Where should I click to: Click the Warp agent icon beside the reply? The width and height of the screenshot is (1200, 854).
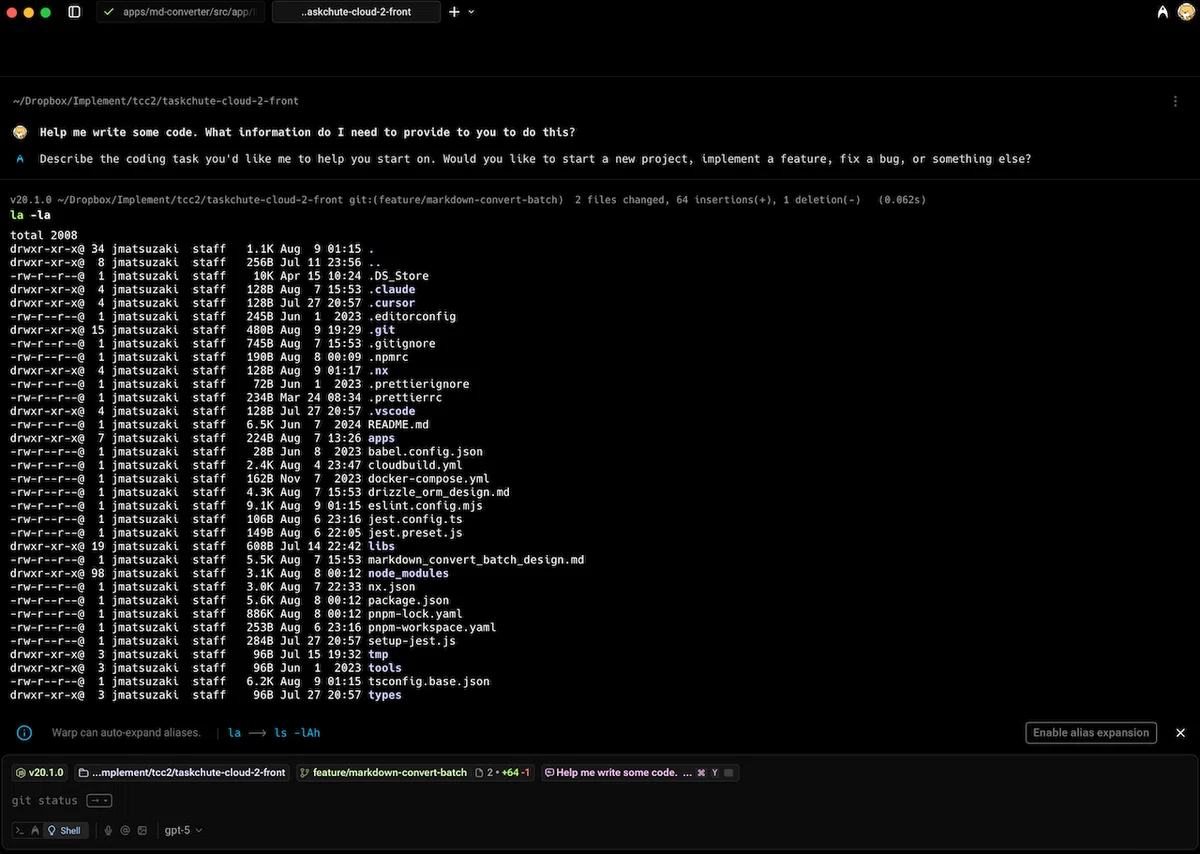pos(20,159)
